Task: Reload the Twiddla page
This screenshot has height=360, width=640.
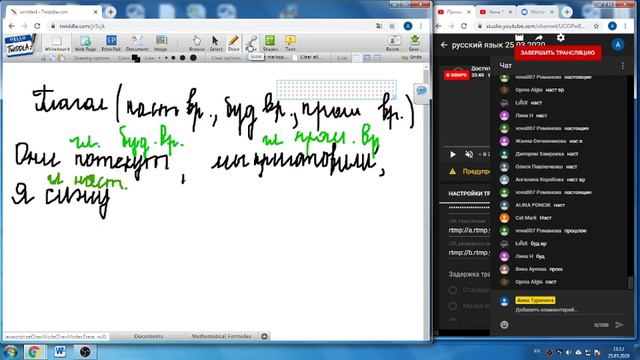Action: pyautogui.click(x=37, y=26)
